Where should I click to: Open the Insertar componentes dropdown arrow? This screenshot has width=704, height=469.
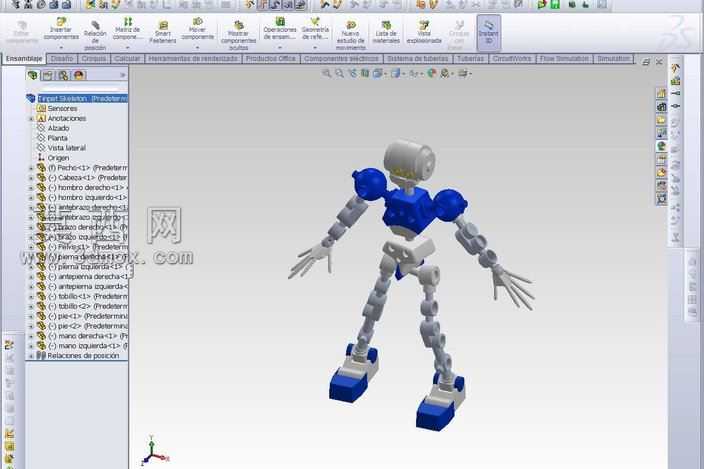point(61,47)
